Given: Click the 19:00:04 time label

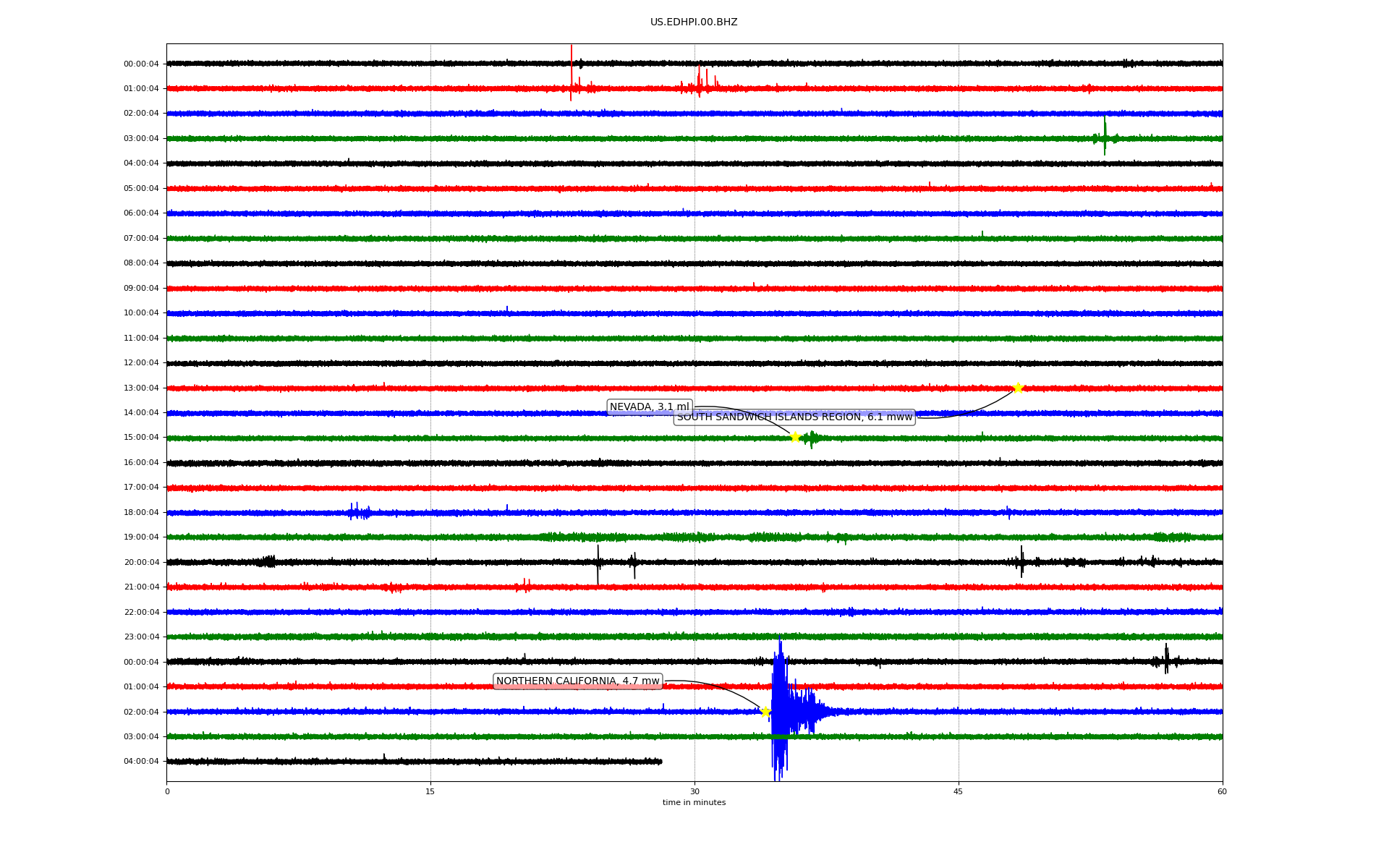Looking at the screenshot, I should [x=141, y=537].
